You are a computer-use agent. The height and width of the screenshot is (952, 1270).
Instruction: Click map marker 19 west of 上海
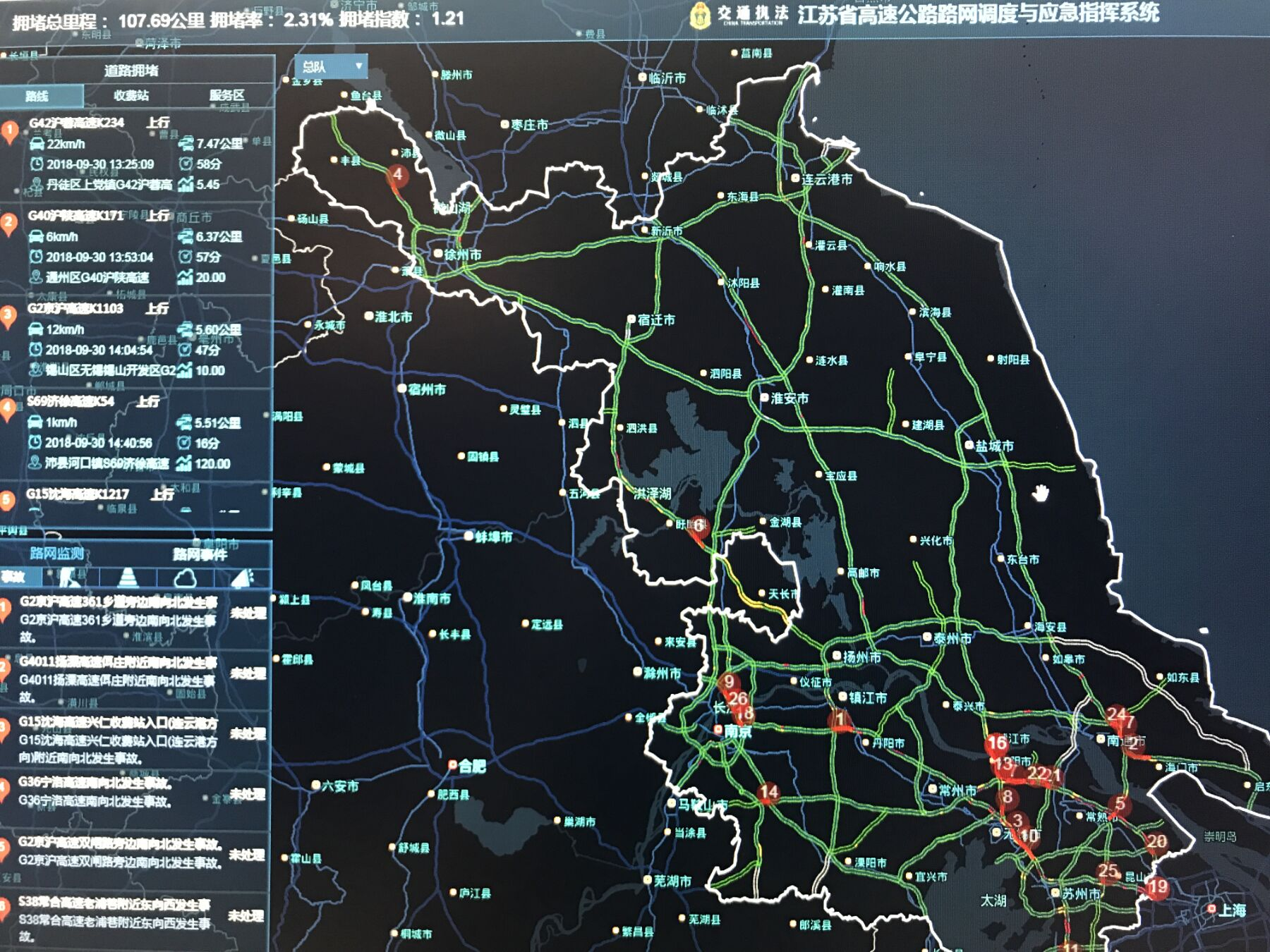[1158, 887]
